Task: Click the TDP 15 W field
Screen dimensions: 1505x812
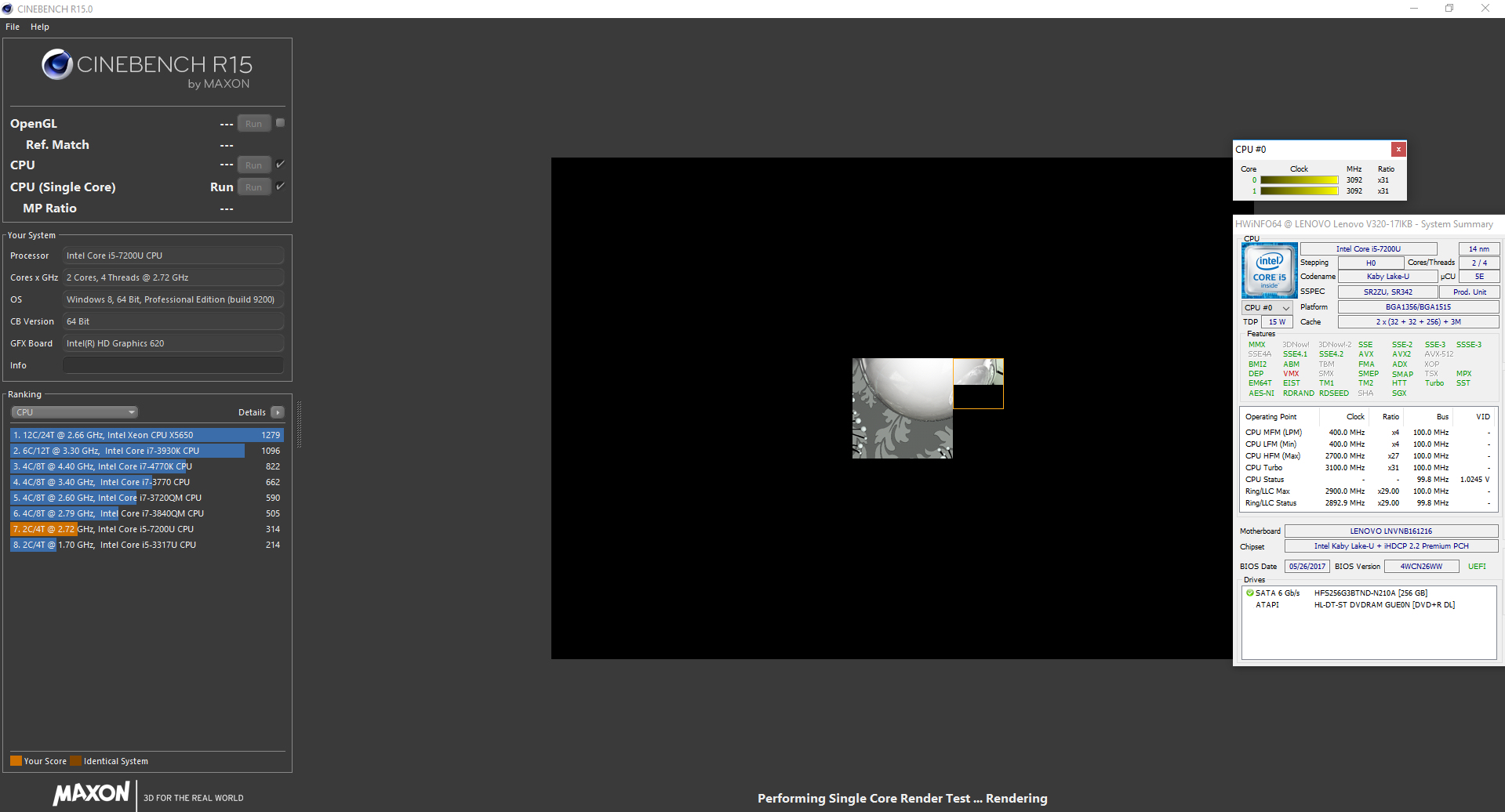Action: tap(1278, 322)
